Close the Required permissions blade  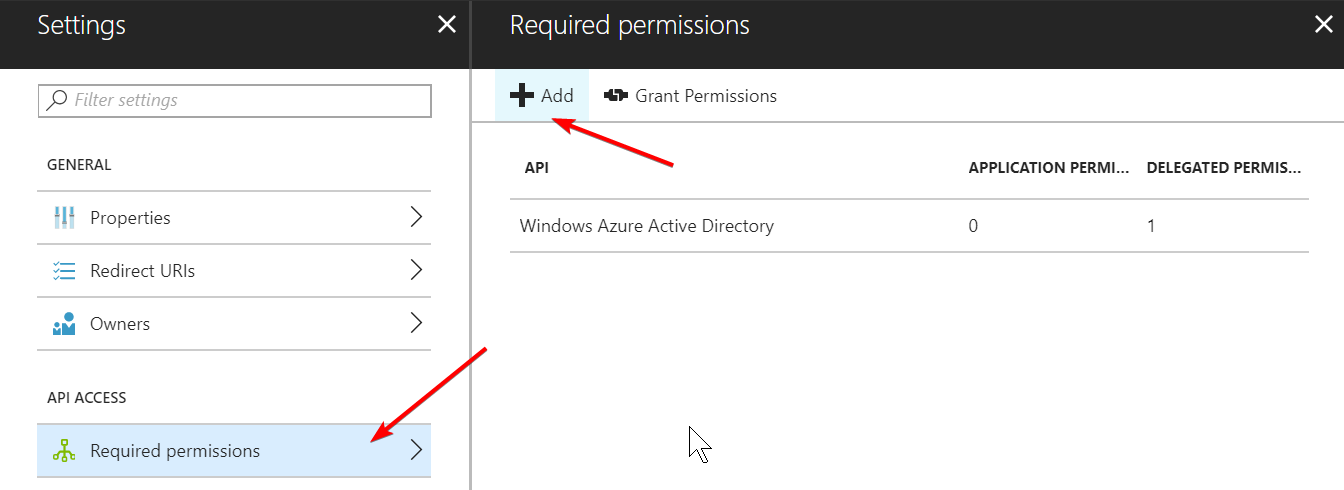(x=1323, y=25)
